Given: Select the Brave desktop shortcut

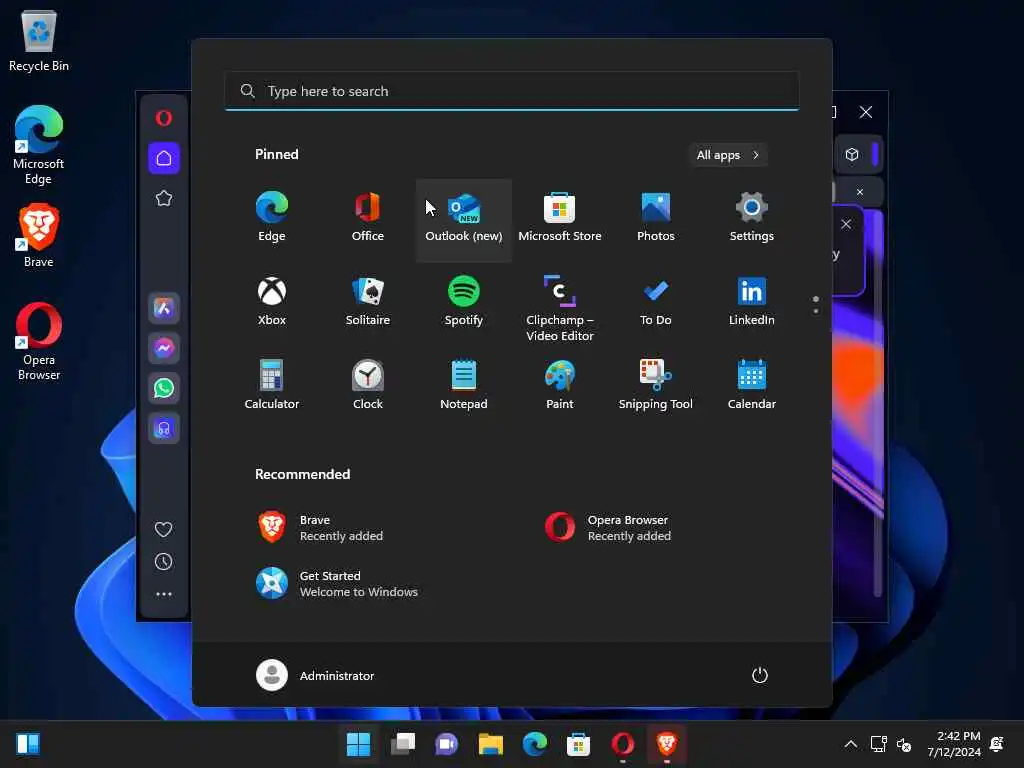Looking at the screenshot, I should pyautogui.click(x=39, y=235).
